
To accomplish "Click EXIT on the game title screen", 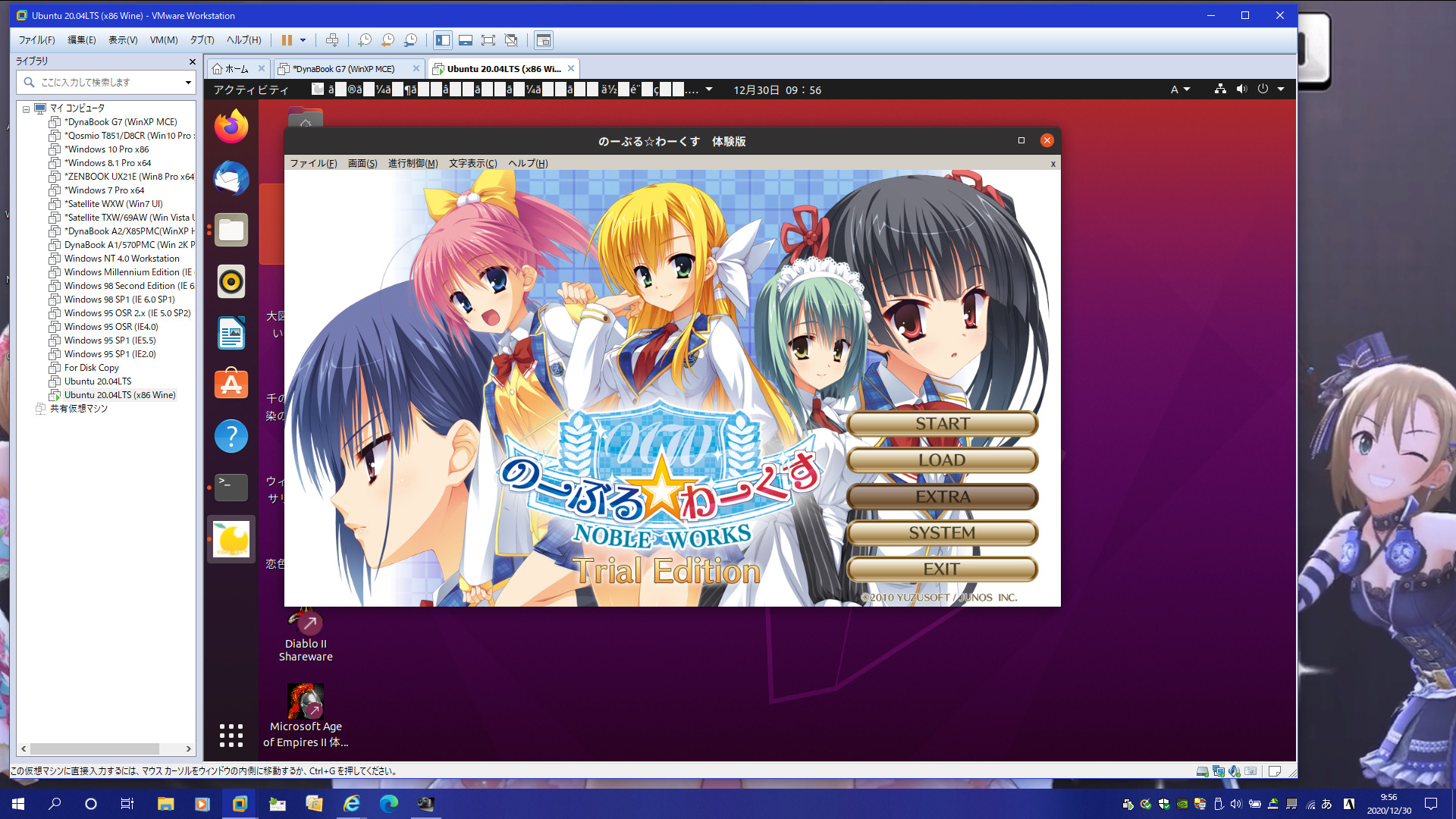I will pos(942,570).
